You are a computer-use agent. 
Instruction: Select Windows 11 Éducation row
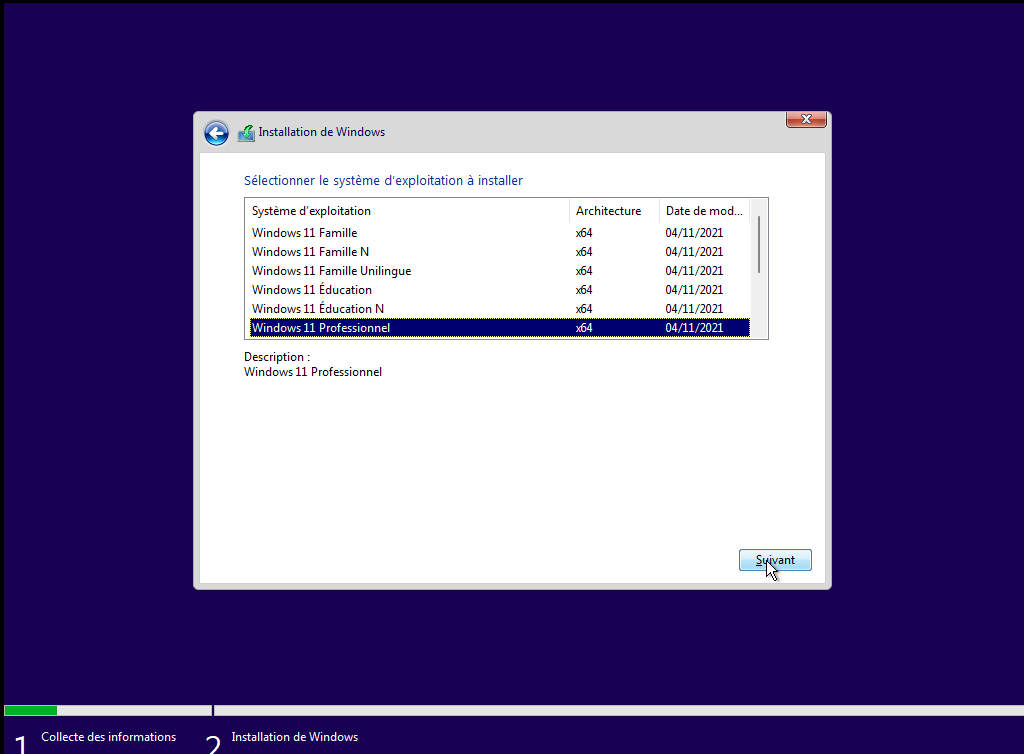pos(500,290)
